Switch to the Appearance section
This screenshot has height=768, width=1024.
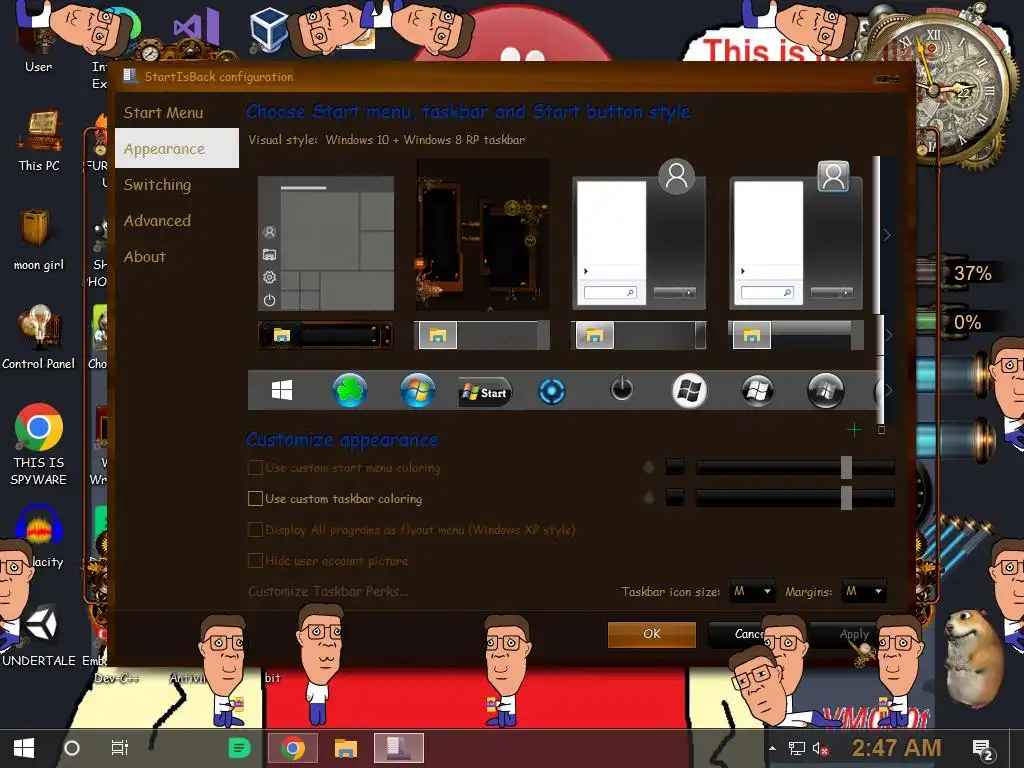177,148
